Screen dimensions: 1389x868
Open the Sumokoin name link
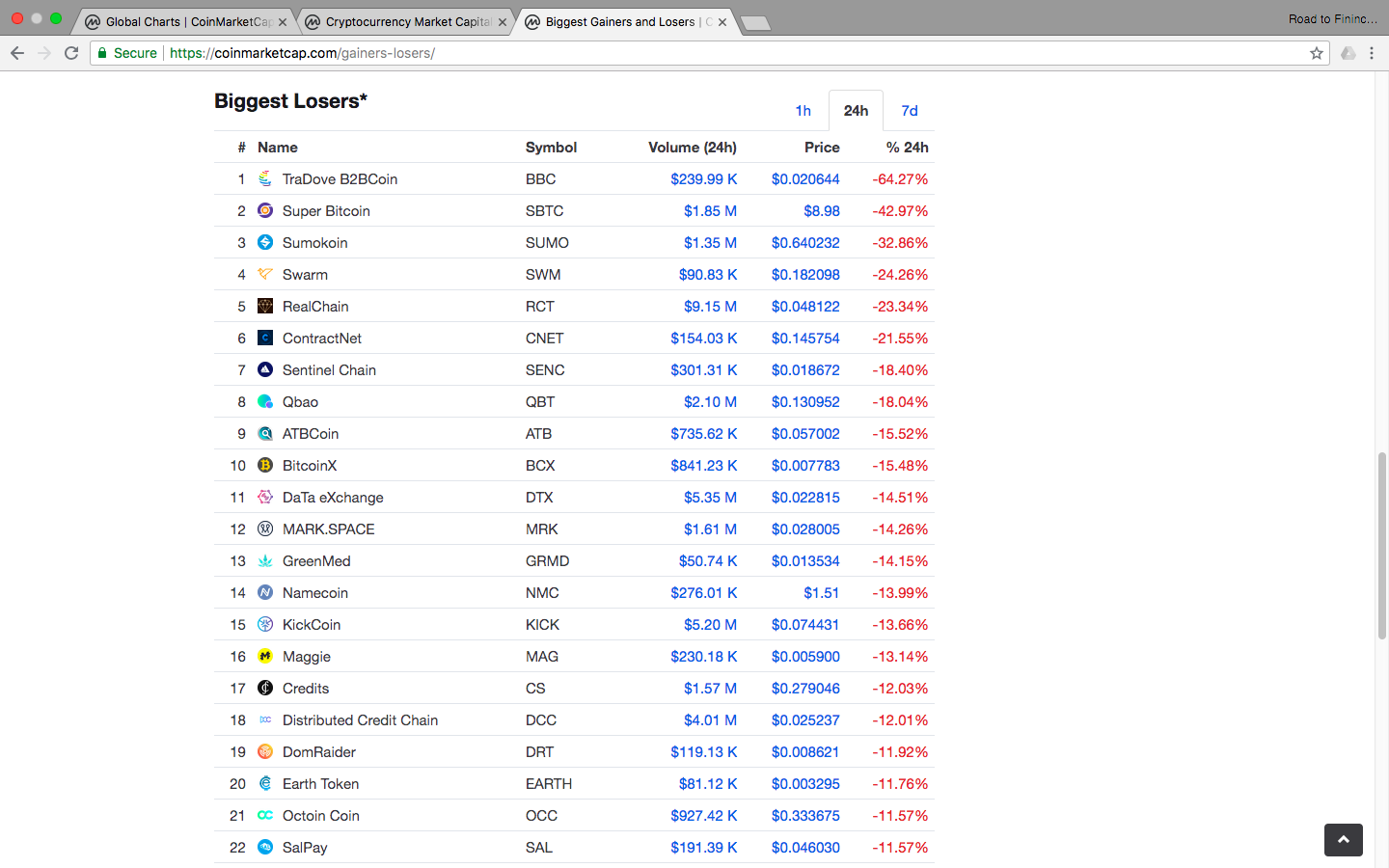click(314, 242)
